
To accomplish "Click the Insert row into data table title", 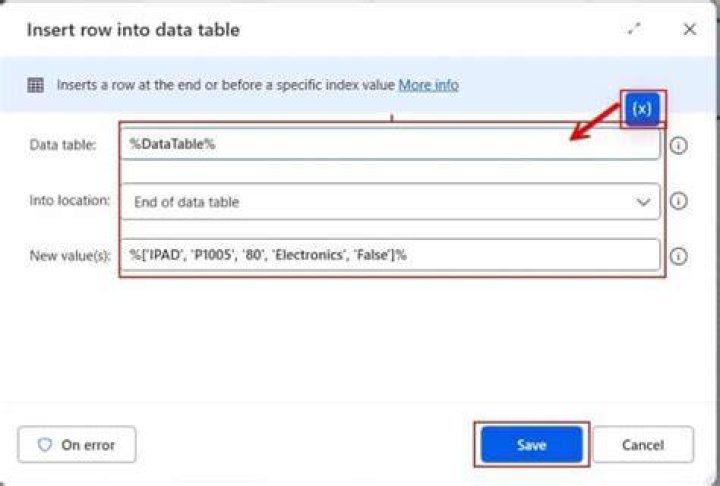I will coord(133,30).
